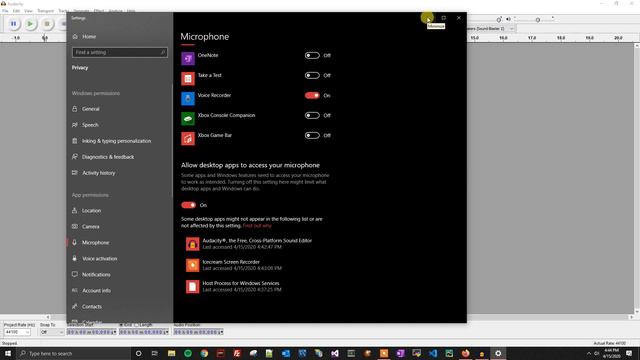Open Google Chrome from the taskbar

click(204, 353)
